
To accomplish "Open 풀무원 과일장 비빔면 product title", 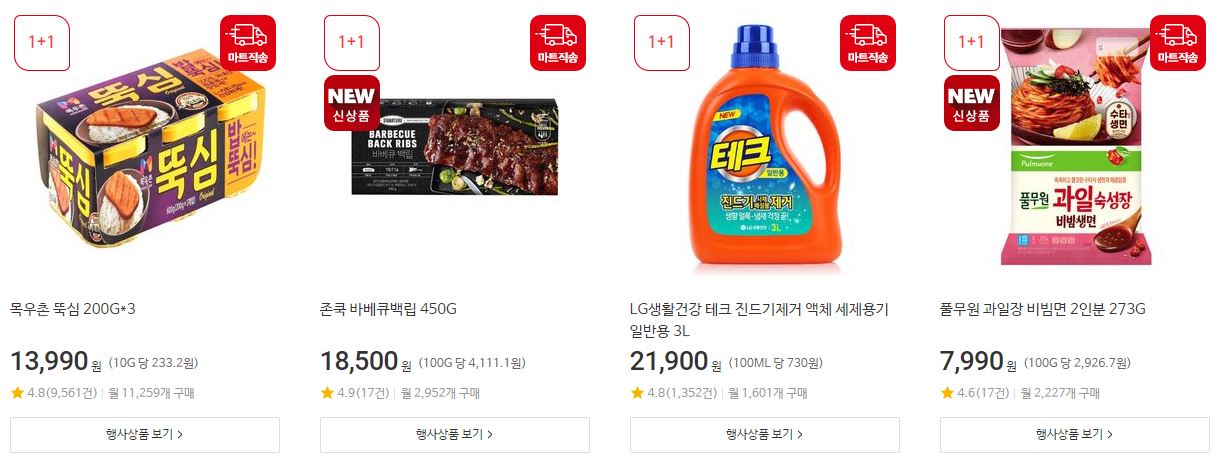I will [x=1043, y=309].
